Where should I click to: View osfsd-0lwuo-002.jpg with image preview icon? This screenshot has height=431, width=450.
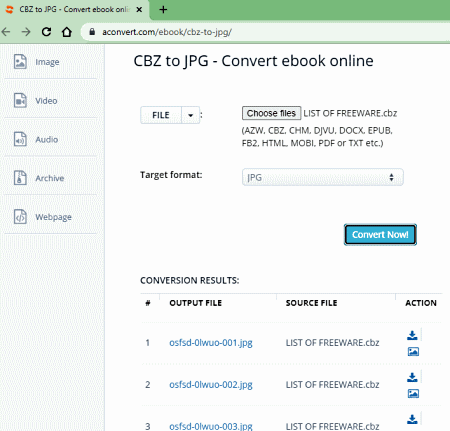tap(413, 393)
